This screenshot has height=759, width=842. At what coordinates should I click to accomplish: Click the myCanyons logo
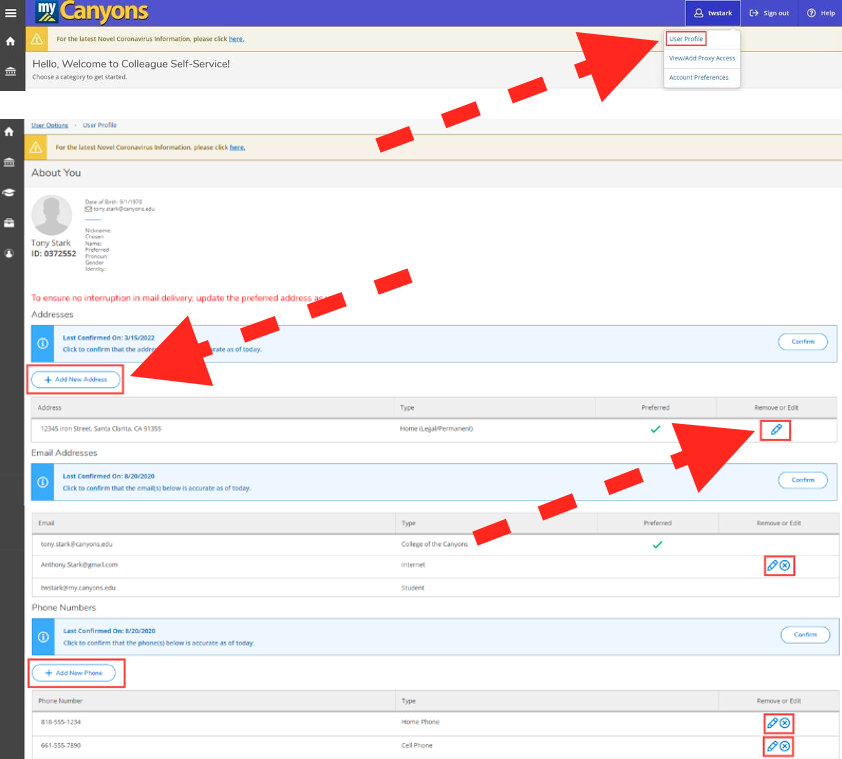[92, 12]
